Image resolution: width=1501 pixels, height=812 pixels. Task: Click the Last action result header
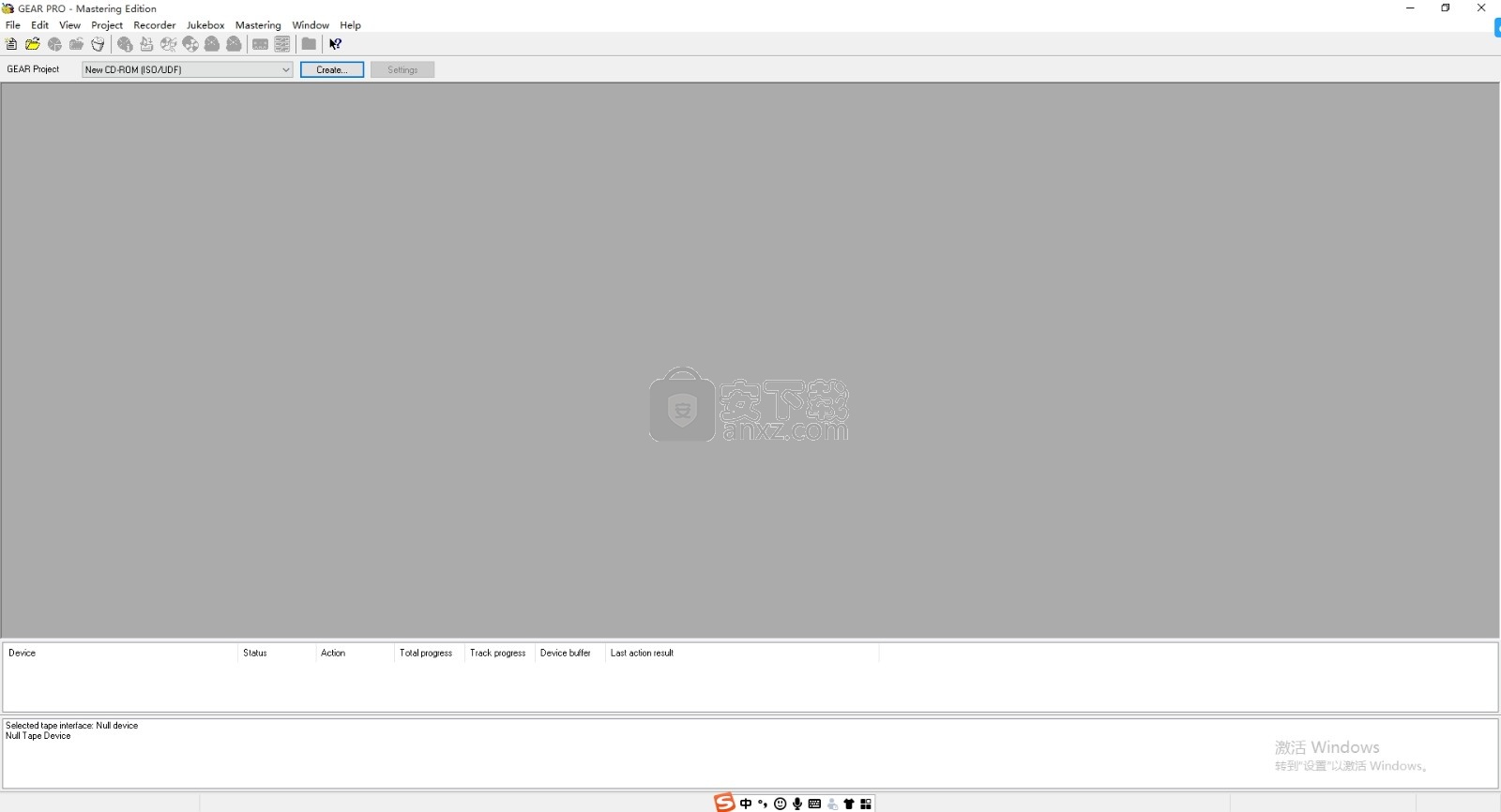pyautogui.click(x=741, y=653)
